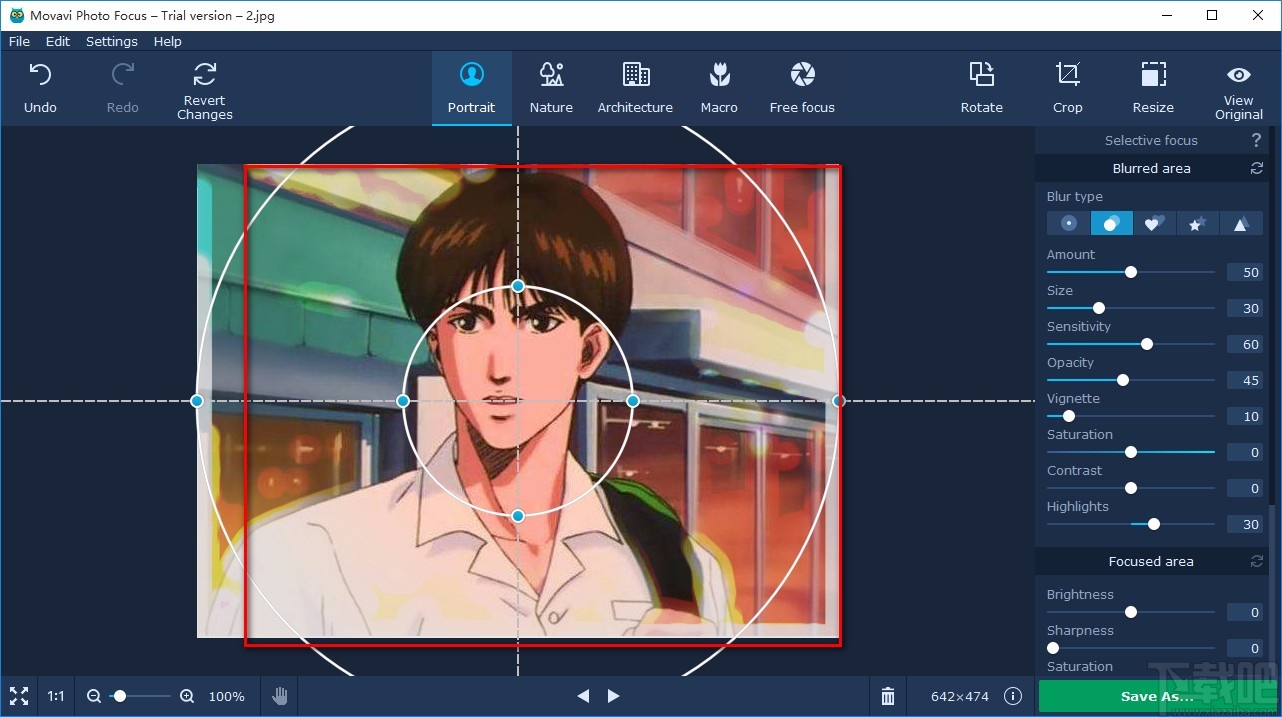Image resolution: width=1282 pixels, height=717 pixels.
Task: Click the Amount slider handle
Action: (1131, 272)
